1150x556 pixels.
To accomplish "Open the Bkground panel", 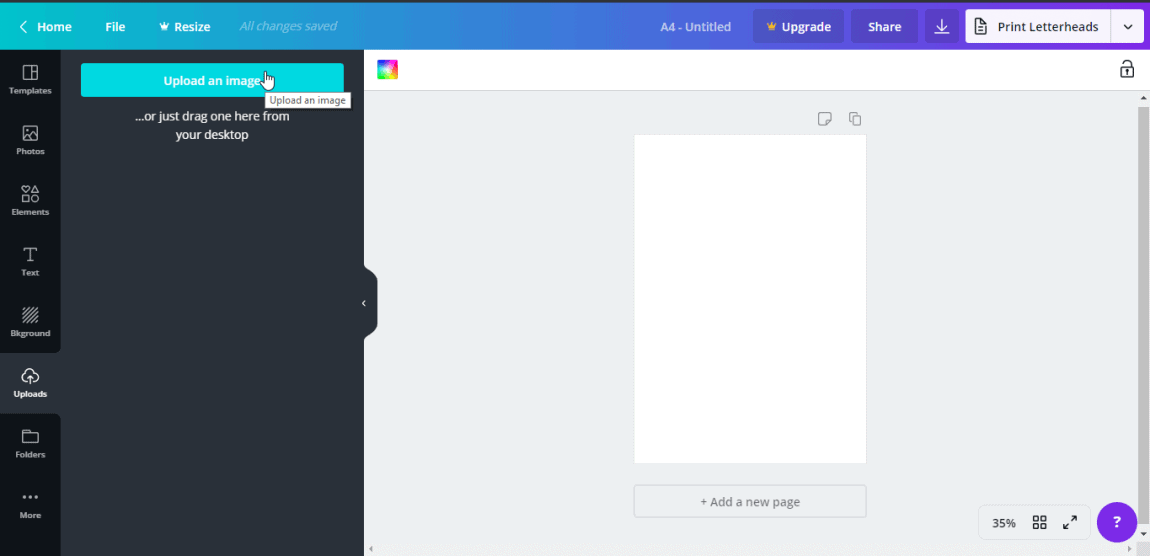I will tap(30, 322).
